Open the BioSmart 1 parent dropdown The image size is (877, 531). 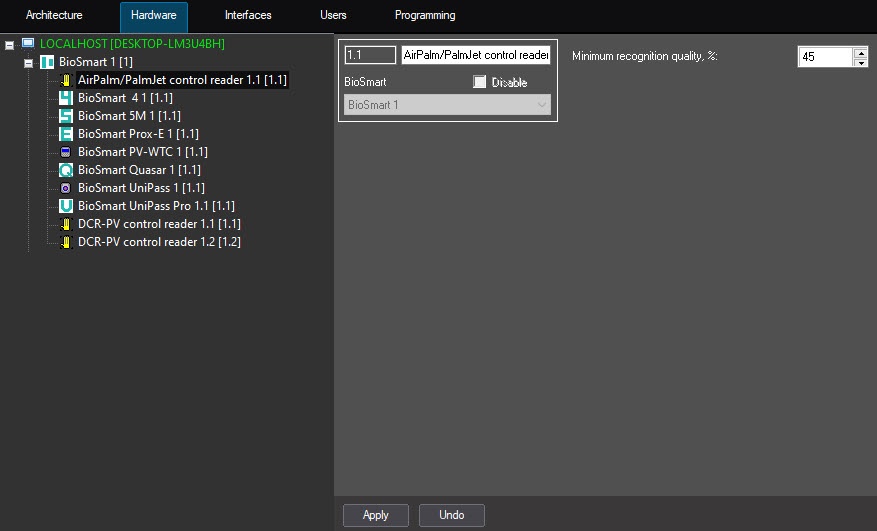click(x=447, y=105)
